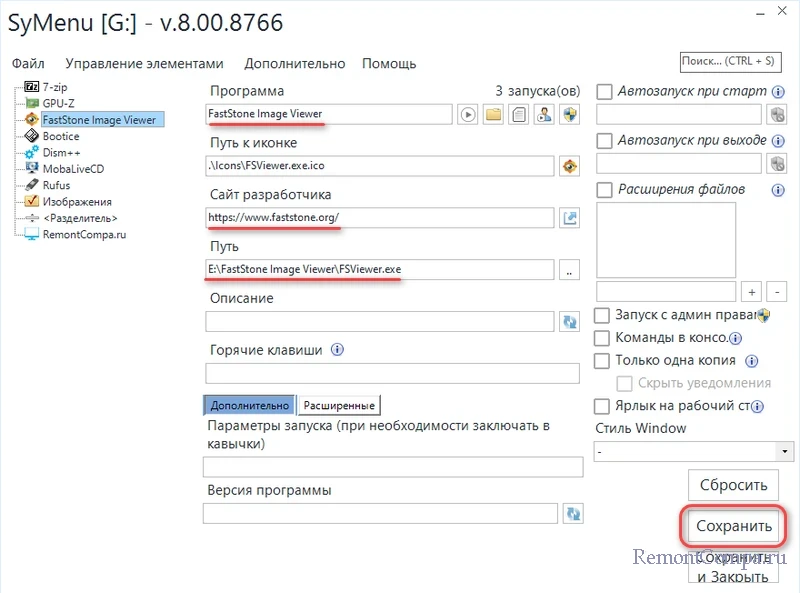Viewport: 800px width, 593px height.
Task: Click the FastStone icon beside icon path
Action: tap(570, 166)
